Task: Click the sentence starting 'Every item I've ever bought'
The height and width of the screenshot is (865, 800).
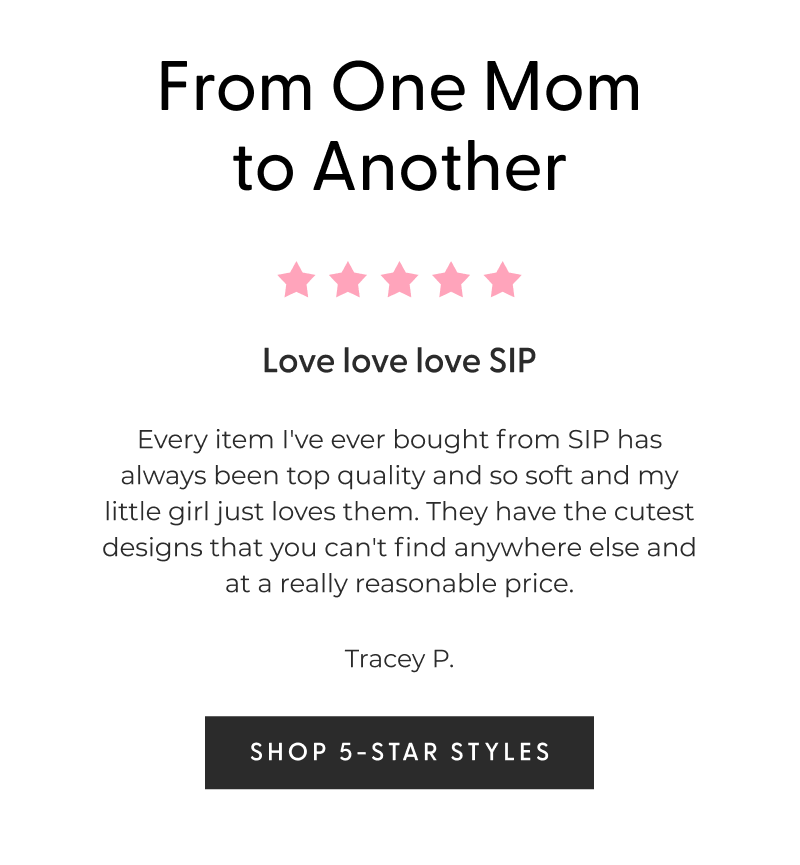Action: [399, 439]
